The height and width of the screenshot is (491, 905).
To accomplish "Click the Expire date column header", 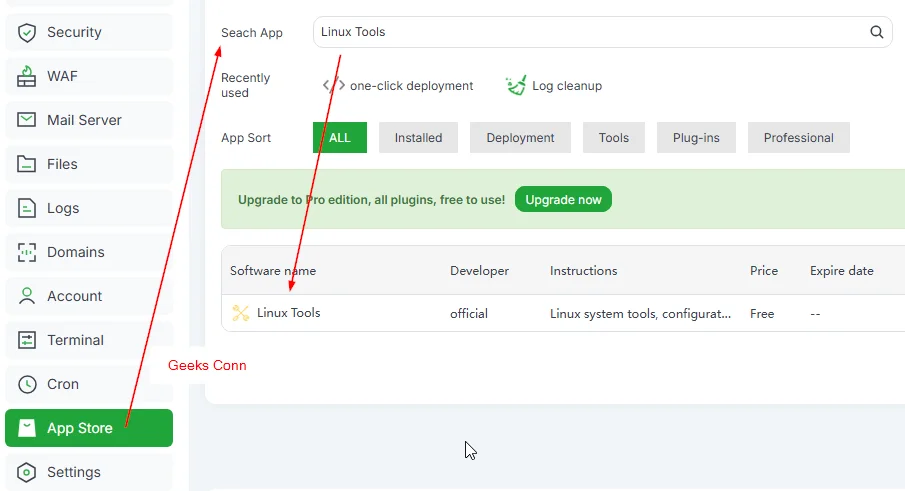I will coord(842,271).
